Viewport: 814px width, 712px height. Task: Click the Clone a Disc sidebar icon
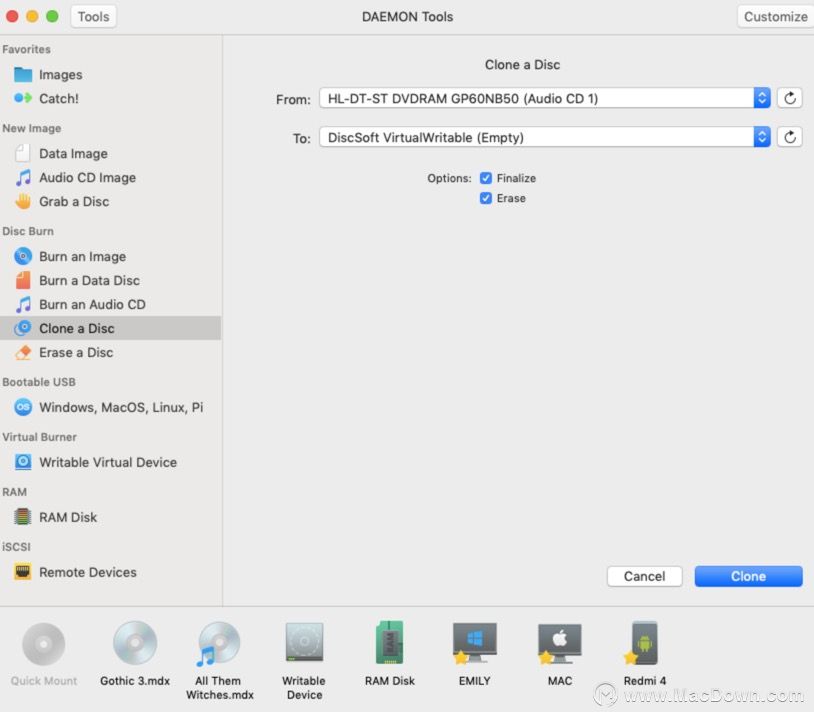(23, 328)
